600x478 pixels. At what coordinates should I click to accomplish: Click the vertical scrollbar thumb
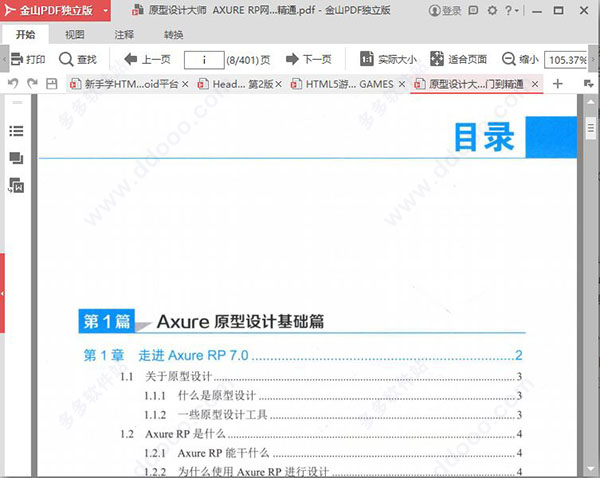591,129
